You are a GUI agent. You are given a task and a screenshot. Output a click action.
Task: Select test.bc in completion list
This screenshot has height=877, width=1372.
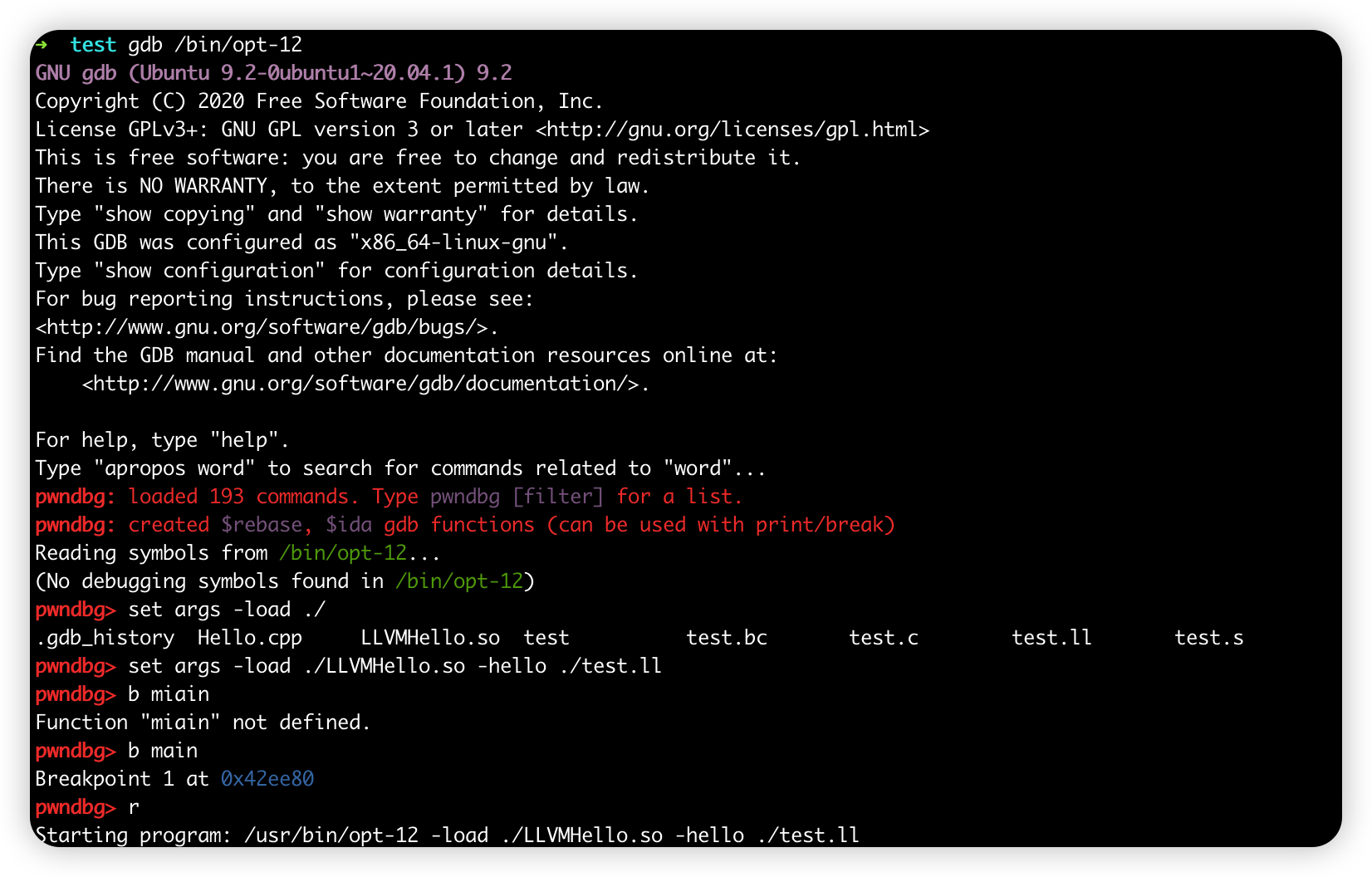[x=727, y=638]
